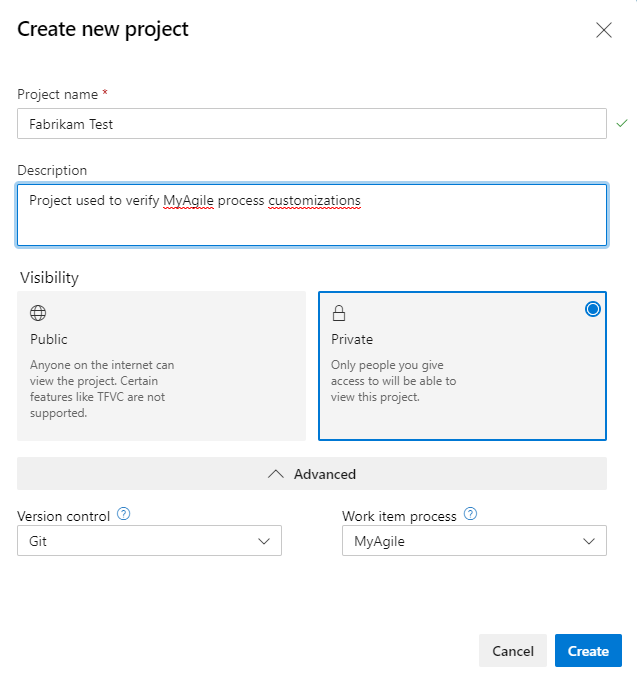The width and height of the screenshot is (637, 693).
Task: Click the Create button
Action: click(x=588, y=651)
